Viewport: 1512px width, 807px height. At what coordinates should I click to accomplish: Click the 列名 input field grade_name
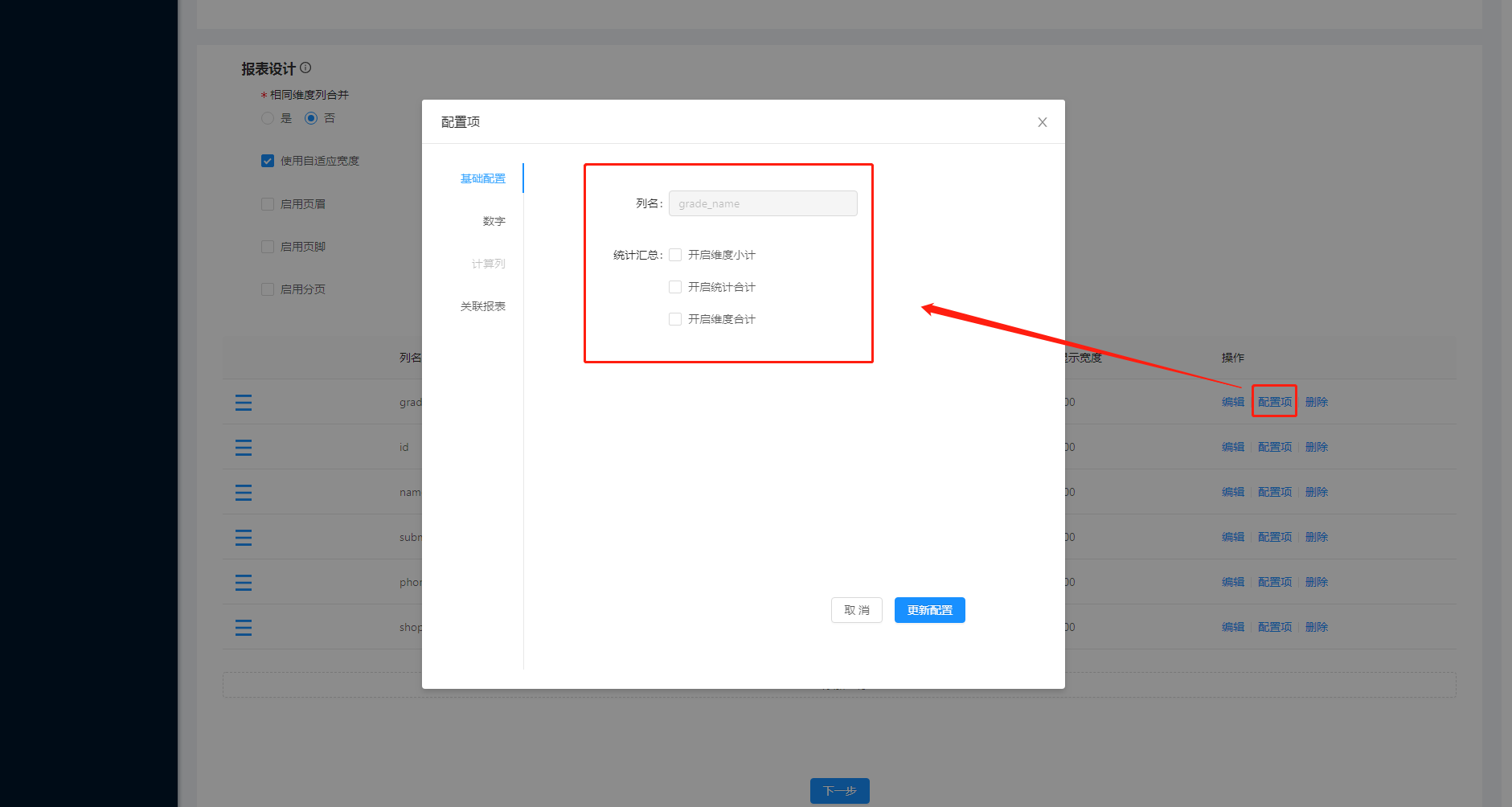(763, 203)
